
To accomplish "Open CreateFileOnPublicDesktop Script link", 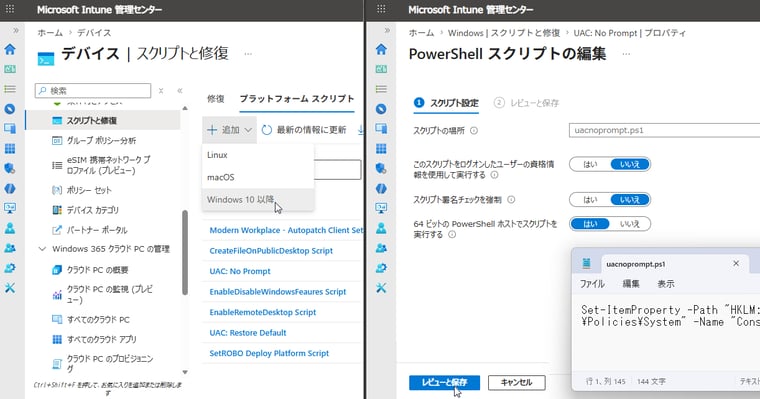I will [271, 251].
